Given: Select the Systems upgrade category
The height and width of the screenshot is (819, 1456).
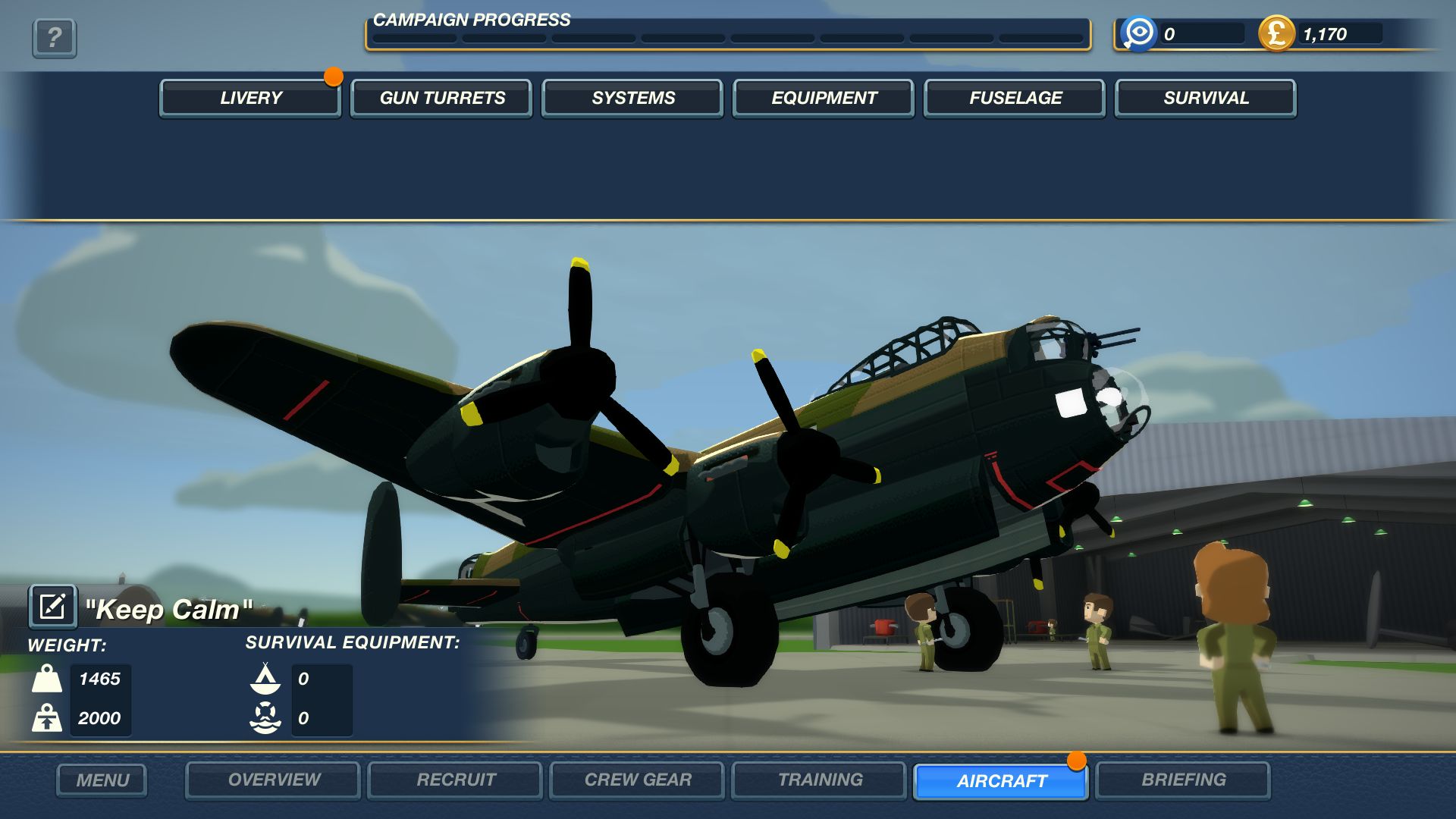Looking at the screenshot, I should click(632, 98).
